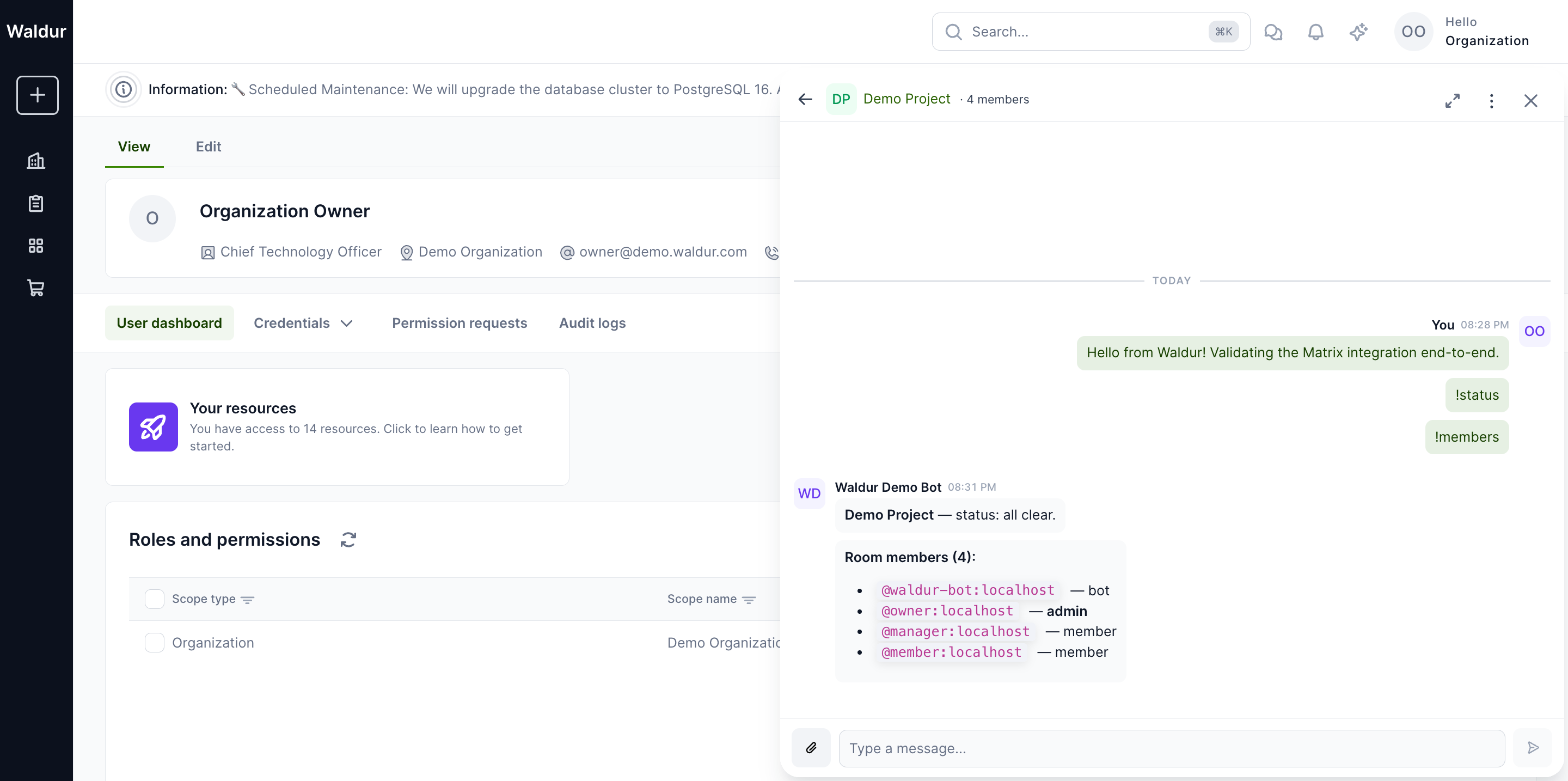Click the Scheduled Maintenance announcement text
Viewport: 1568px width, 781px height.
point(505,89)
